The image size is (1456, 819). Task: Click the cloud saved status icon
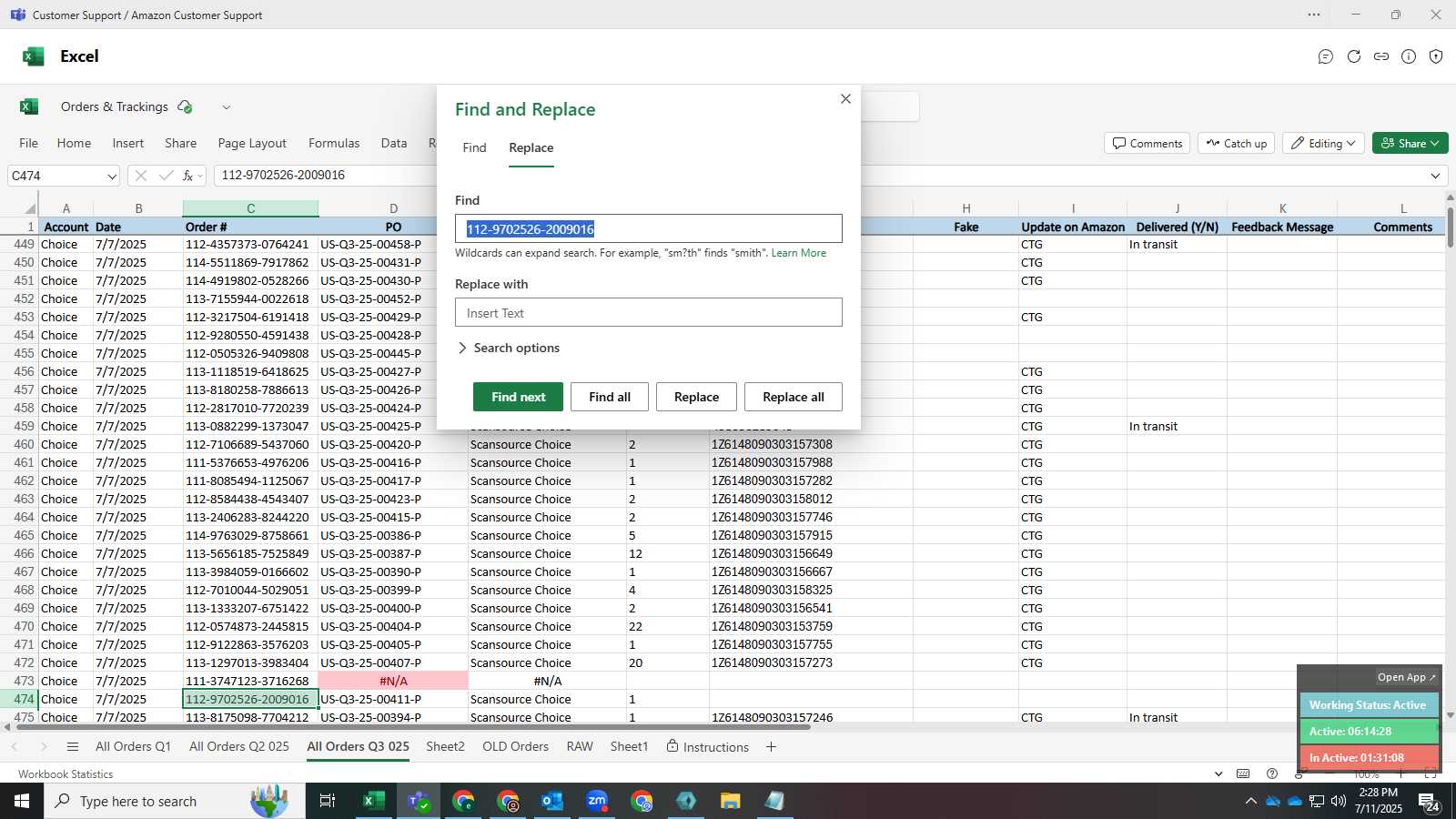(186, 106)
